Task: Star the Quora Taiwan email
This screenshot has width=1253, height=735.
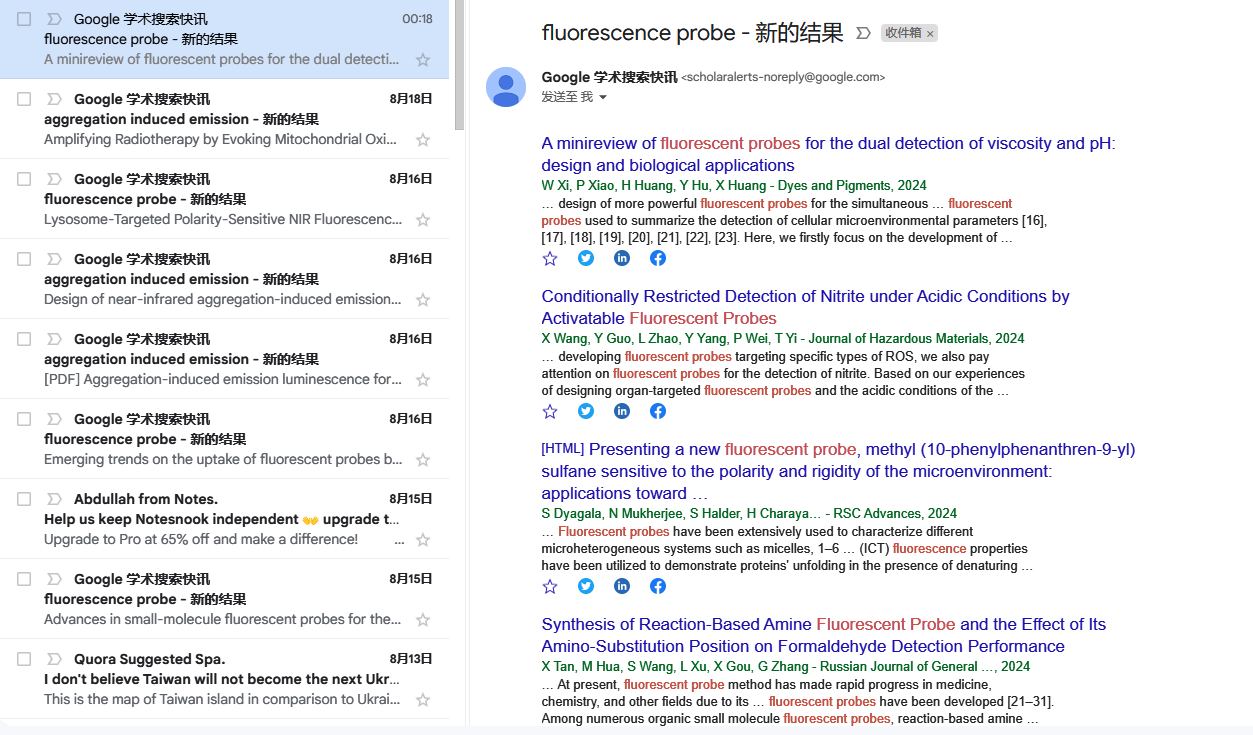Action: [423, 700]
